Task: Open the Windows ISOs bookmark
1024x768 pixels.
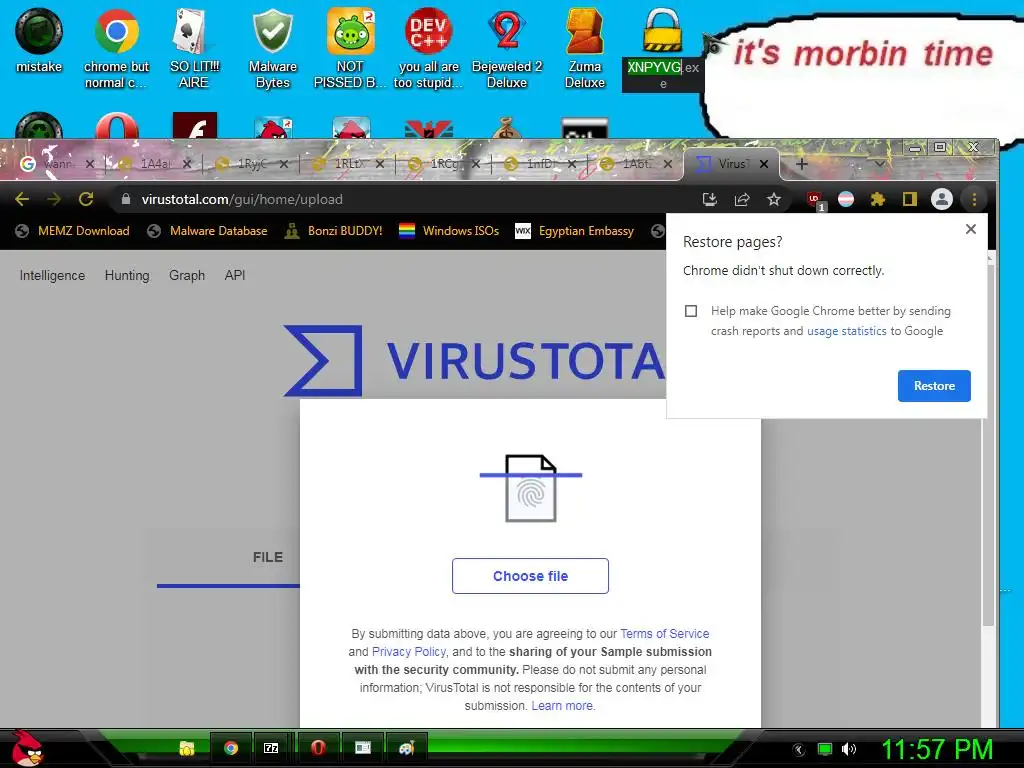Action: click(x=449, y=231)
